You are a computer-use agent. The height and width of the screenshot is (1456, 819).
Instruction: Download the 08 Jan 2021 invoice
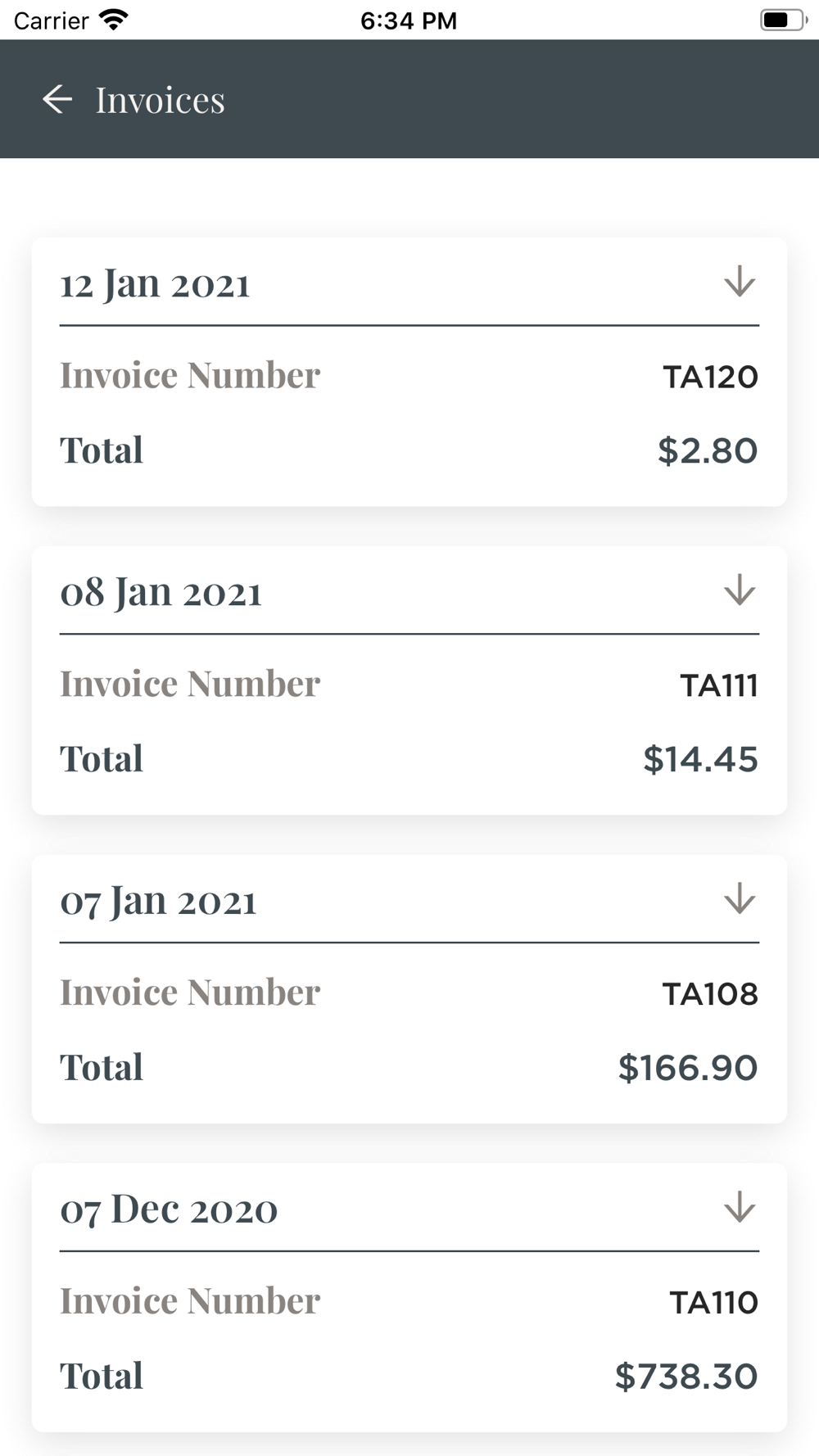click(x=740, y=590)
